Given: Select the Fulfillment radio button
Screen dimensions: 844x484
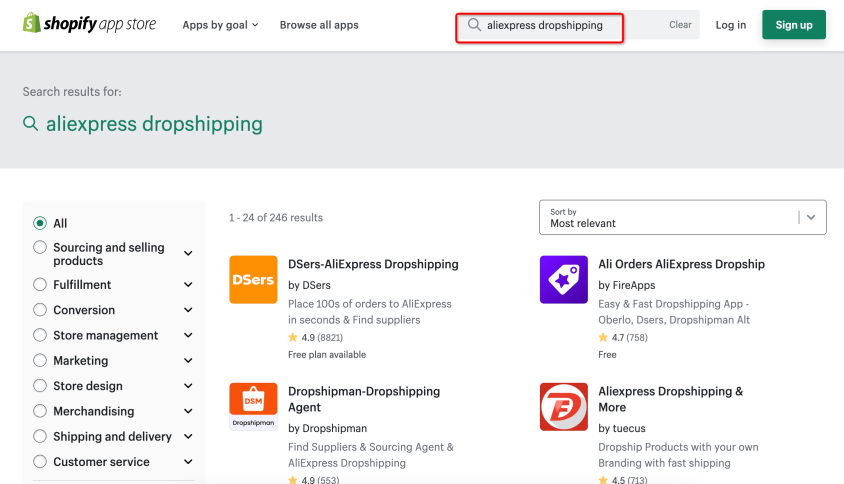Looking at the screenshot, I should [x=40, y=284].
